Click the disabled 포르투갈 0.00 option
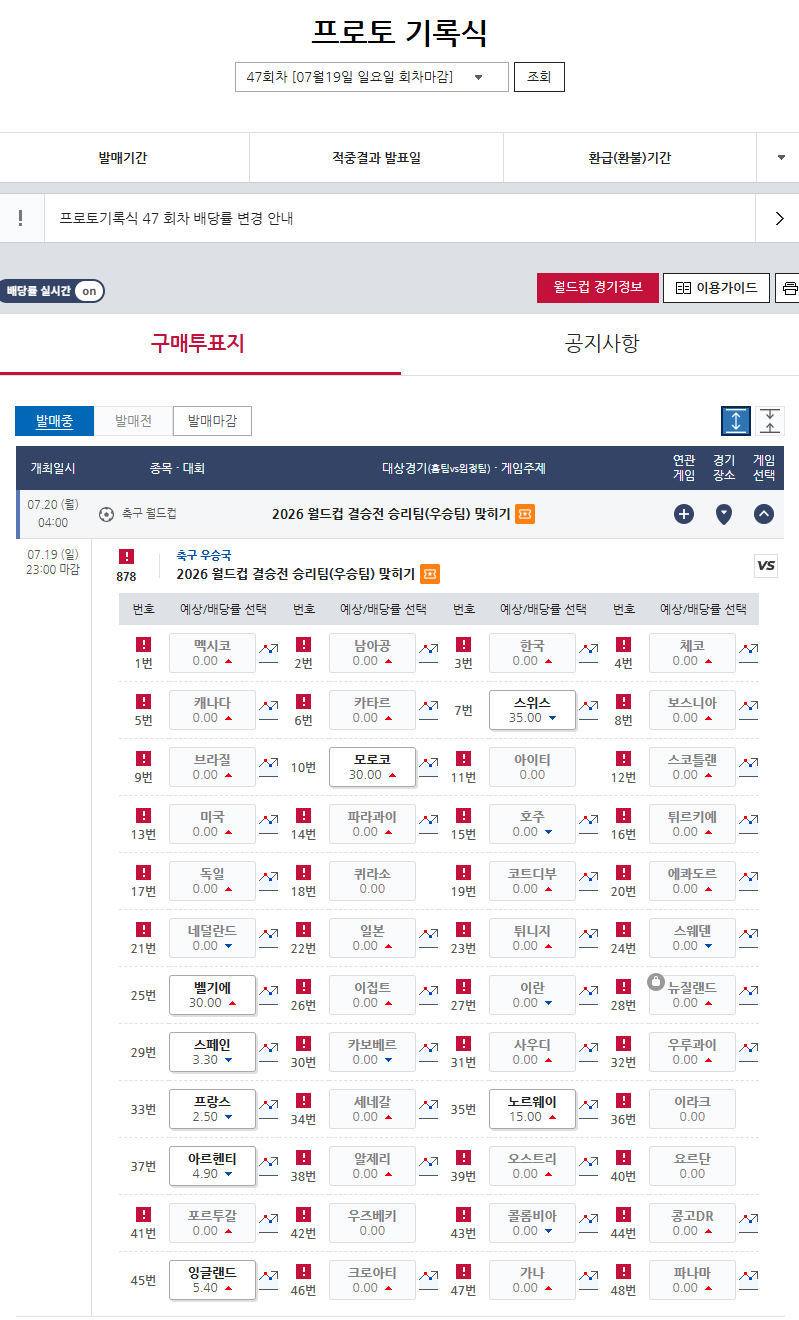 tap(212, 1223)
